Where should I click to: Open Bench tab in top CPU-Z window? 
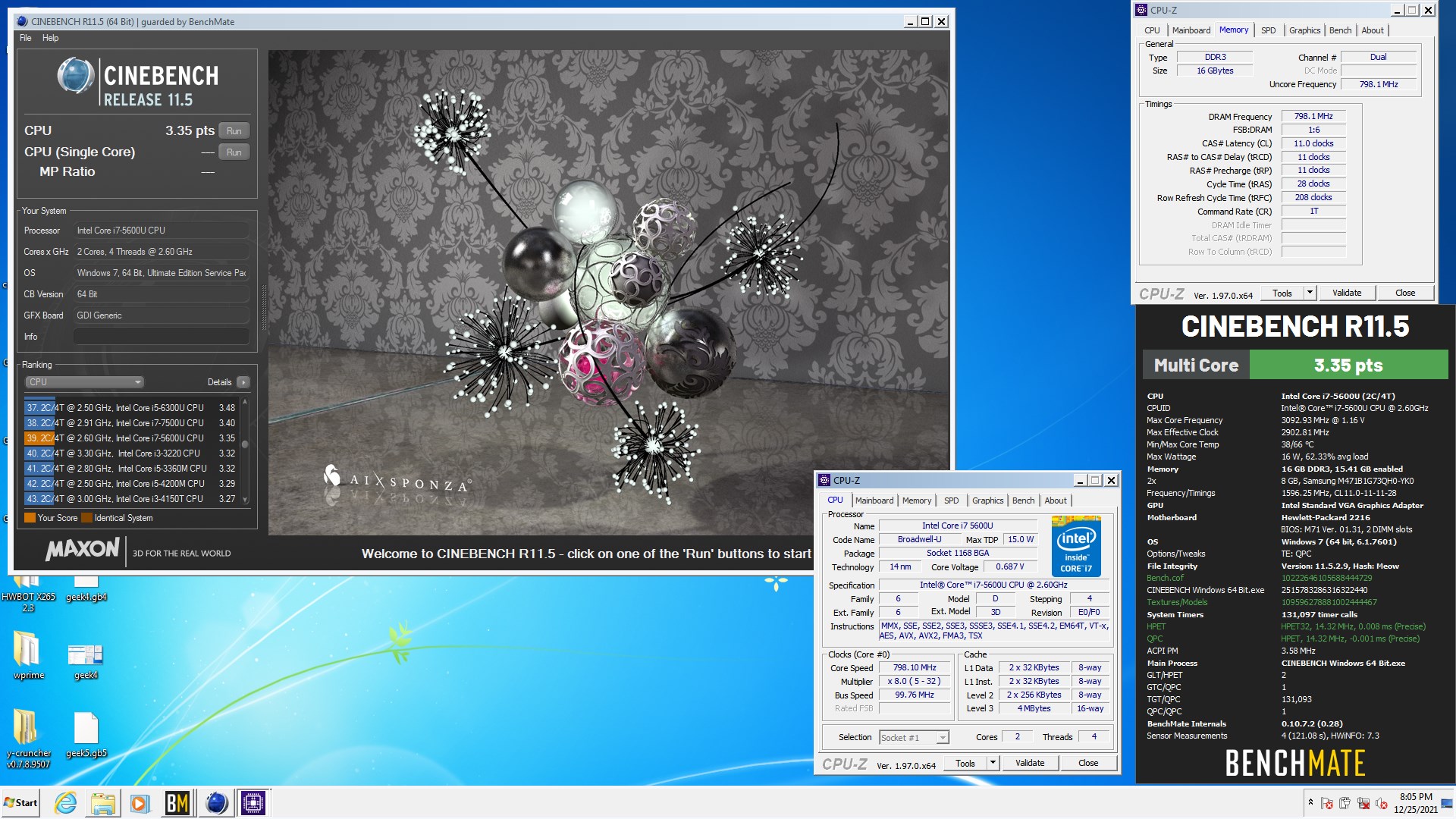point(1340,30)
